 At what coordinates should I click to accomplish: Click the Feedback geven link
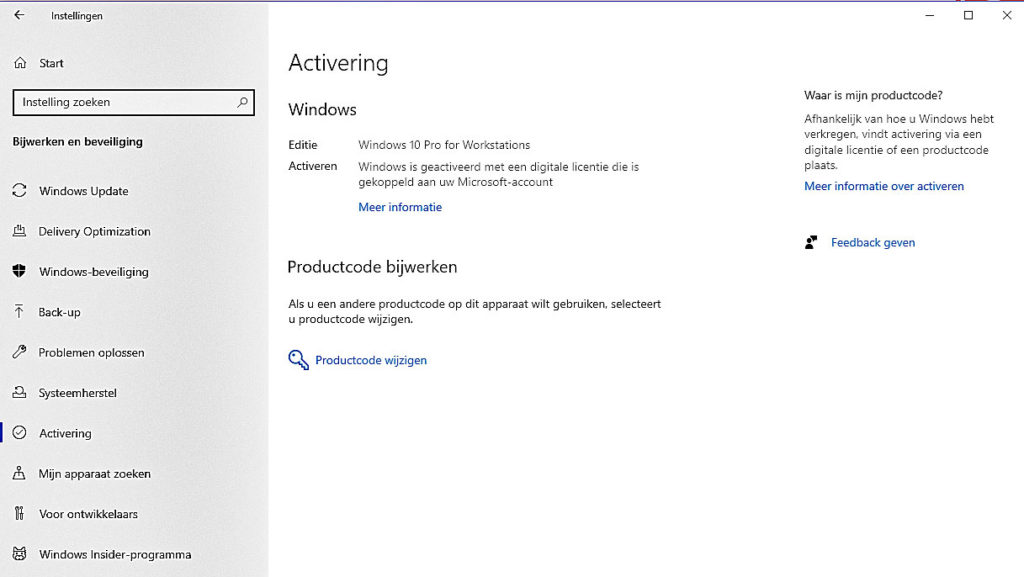point(872,242)
